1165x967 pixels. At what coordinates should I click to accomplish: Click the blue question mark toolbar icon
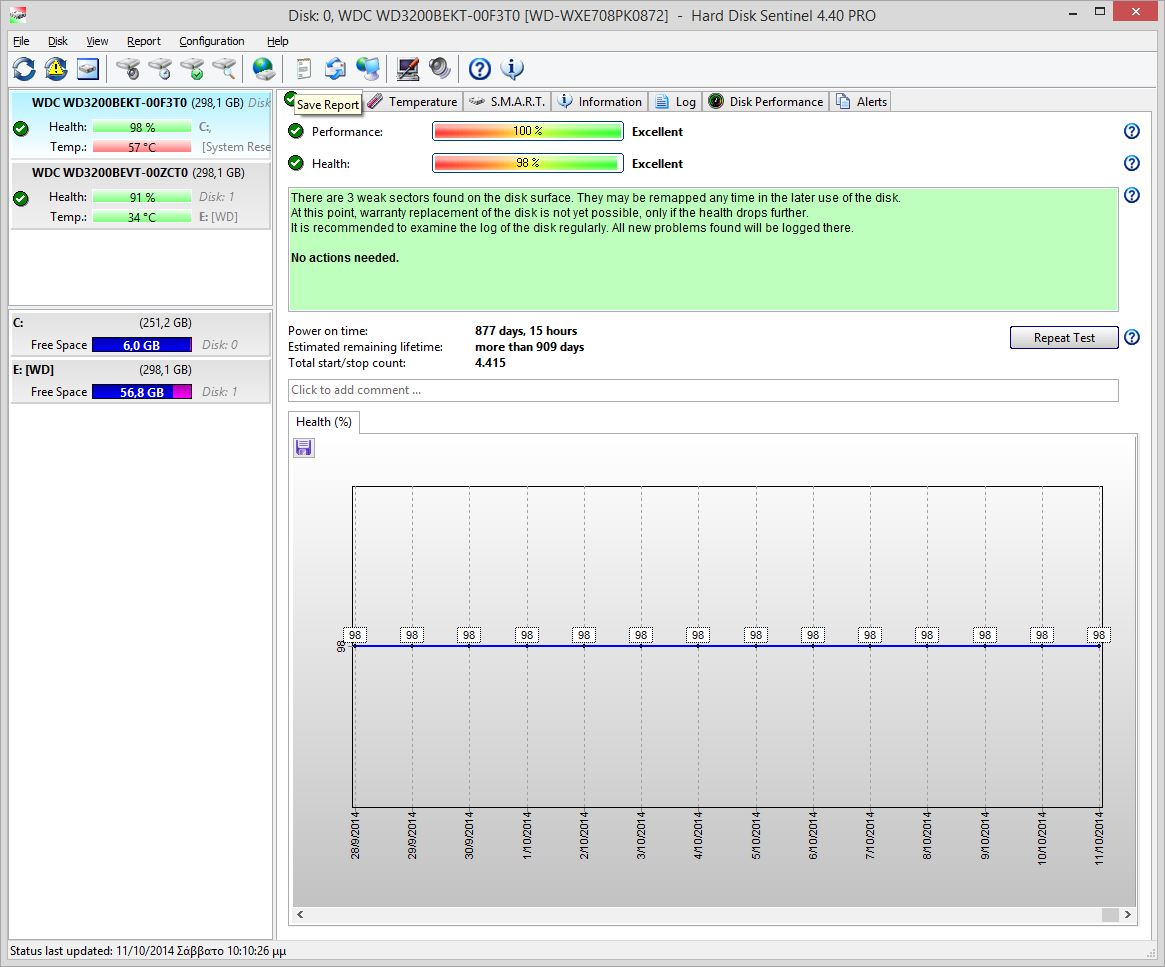point(480,69)
